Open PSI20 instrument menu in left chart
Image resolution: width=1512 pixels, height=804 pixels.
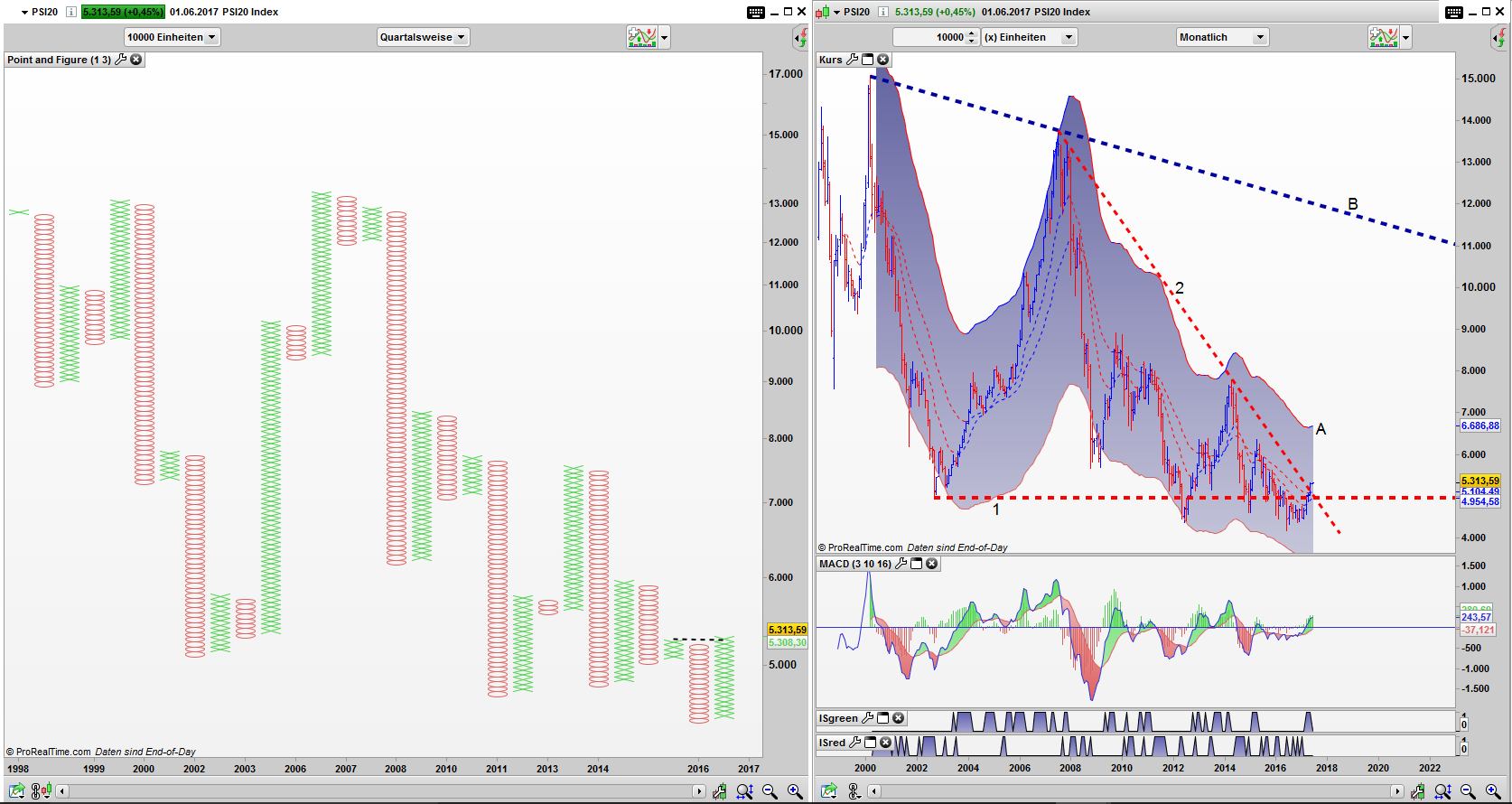pos(25,13)
